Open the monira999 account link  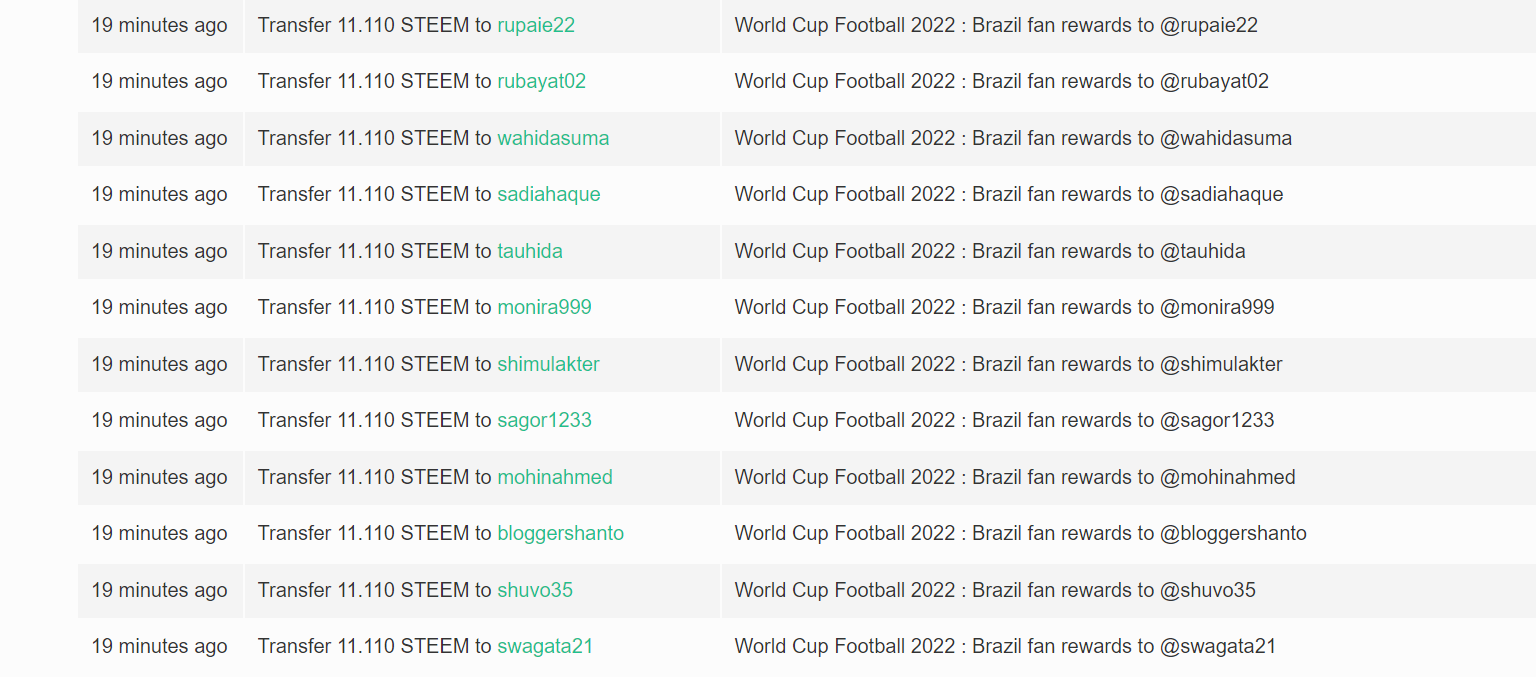pos(544,307)
